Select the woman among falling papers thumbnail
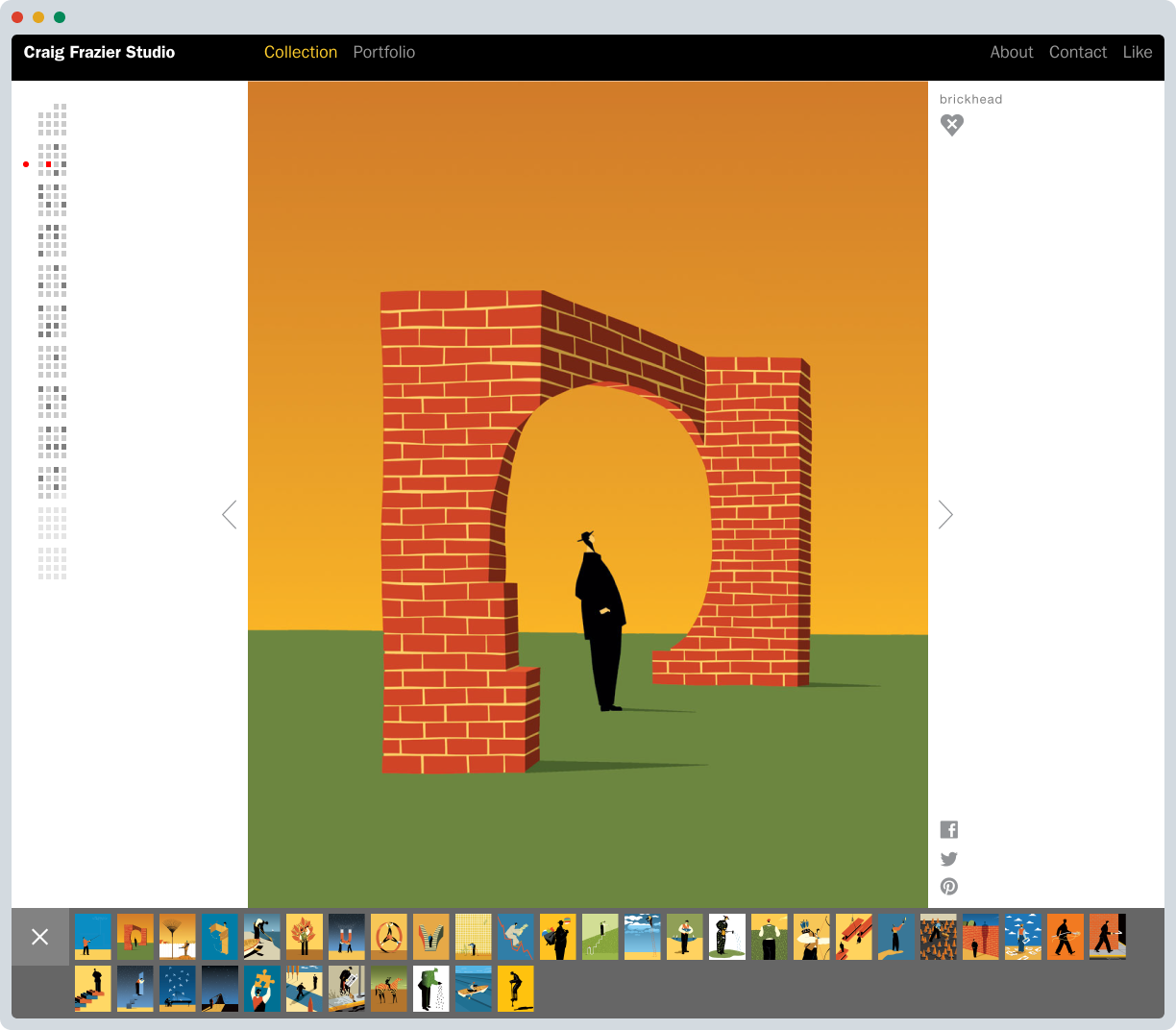This screenshot has width=1176, height=1030. click(x=1023, y=937)
